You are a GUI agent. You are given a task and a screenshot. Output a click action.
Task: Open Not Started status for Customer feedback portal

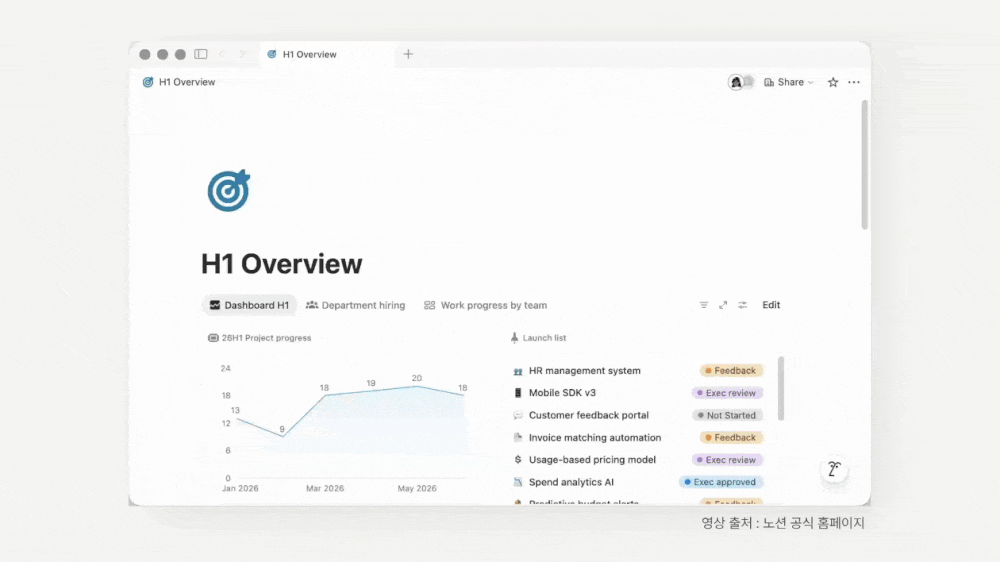(727, 415)
